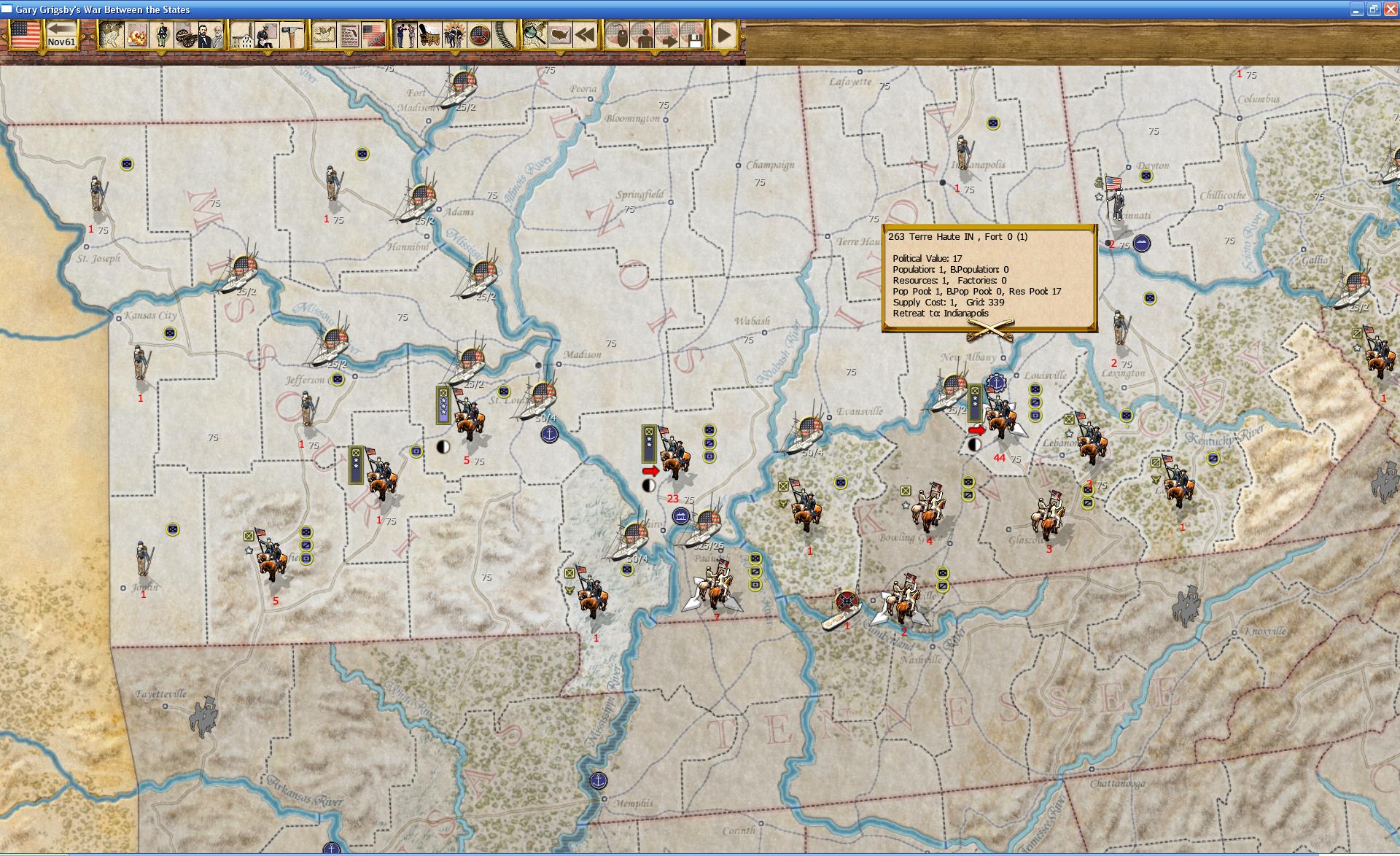Click the round flag emblem icon

(479, 34)
